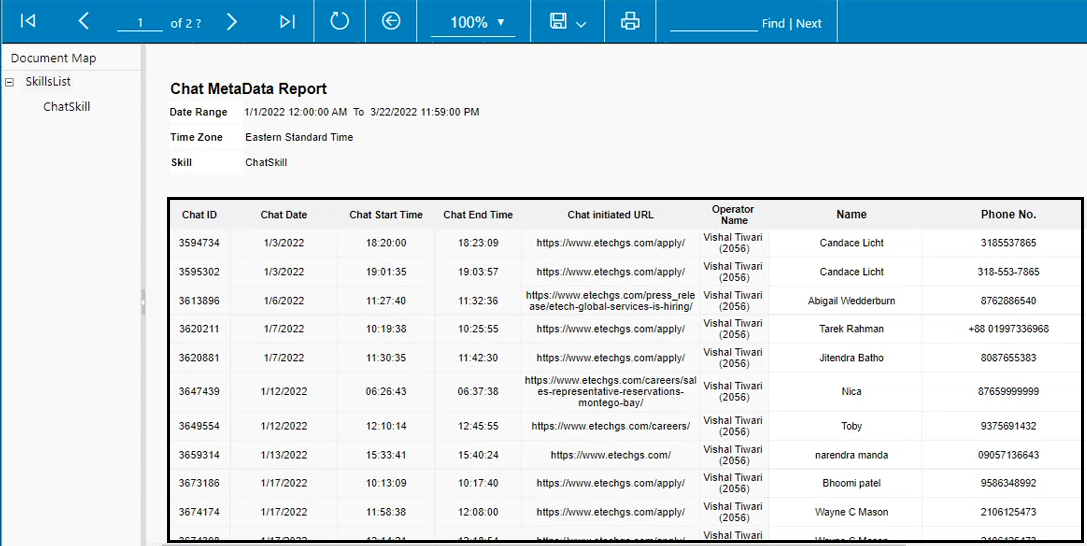Open the export save dropdown
The width and height of the screenshot is (1087, 546).
click(567, 22)
